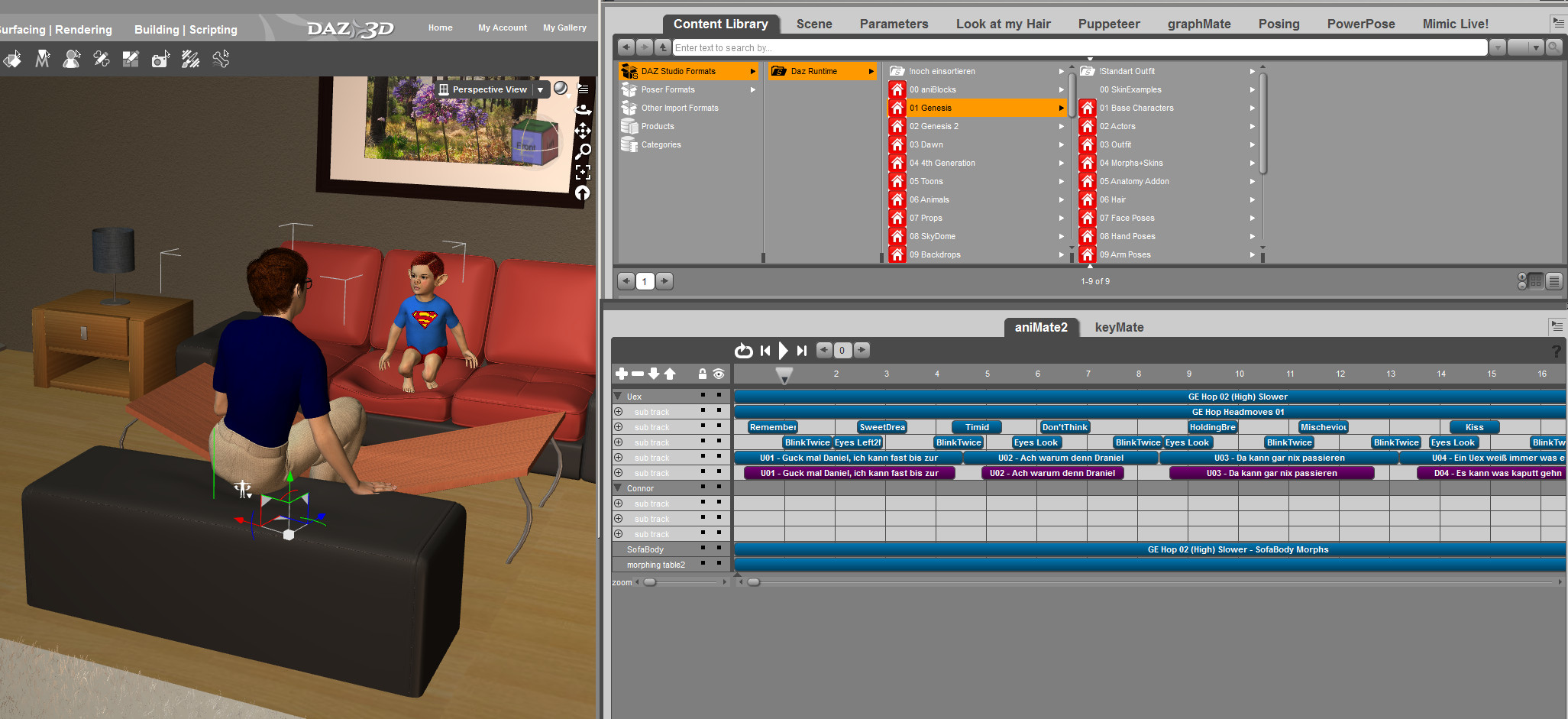The height and width of the screenshot is (719, 1568).
Task: Go to the Home link
Action: pos(440,28)
